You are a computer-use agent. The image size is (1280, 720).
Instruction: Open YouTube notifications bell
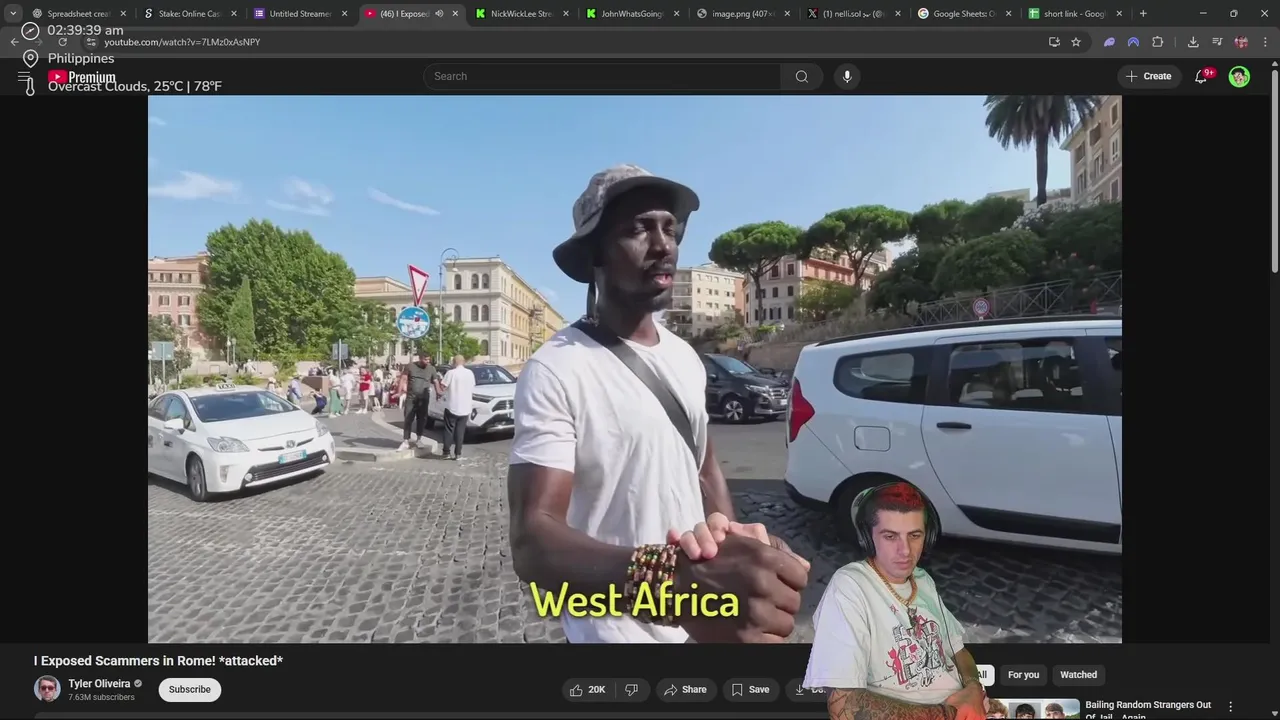click(1201, 76)
